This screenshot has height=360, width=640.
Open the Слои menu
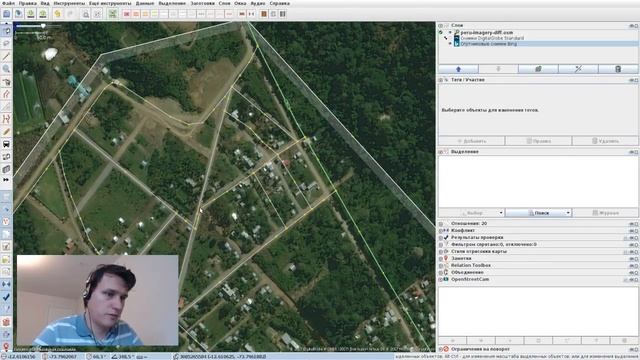tap(224, 3)
